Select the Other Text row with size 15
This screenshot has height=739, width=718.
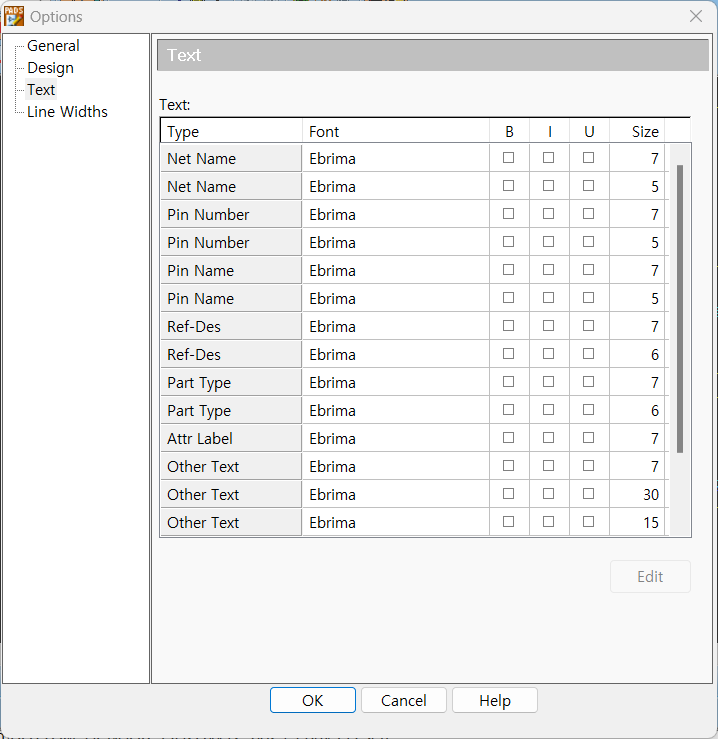click(231, 522)
